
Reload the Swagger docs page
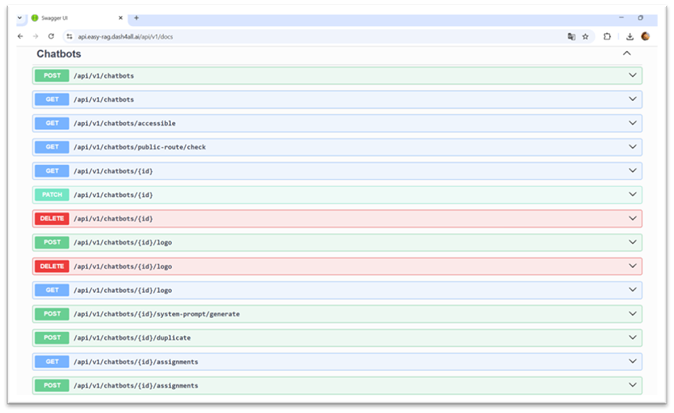[51, 37]
